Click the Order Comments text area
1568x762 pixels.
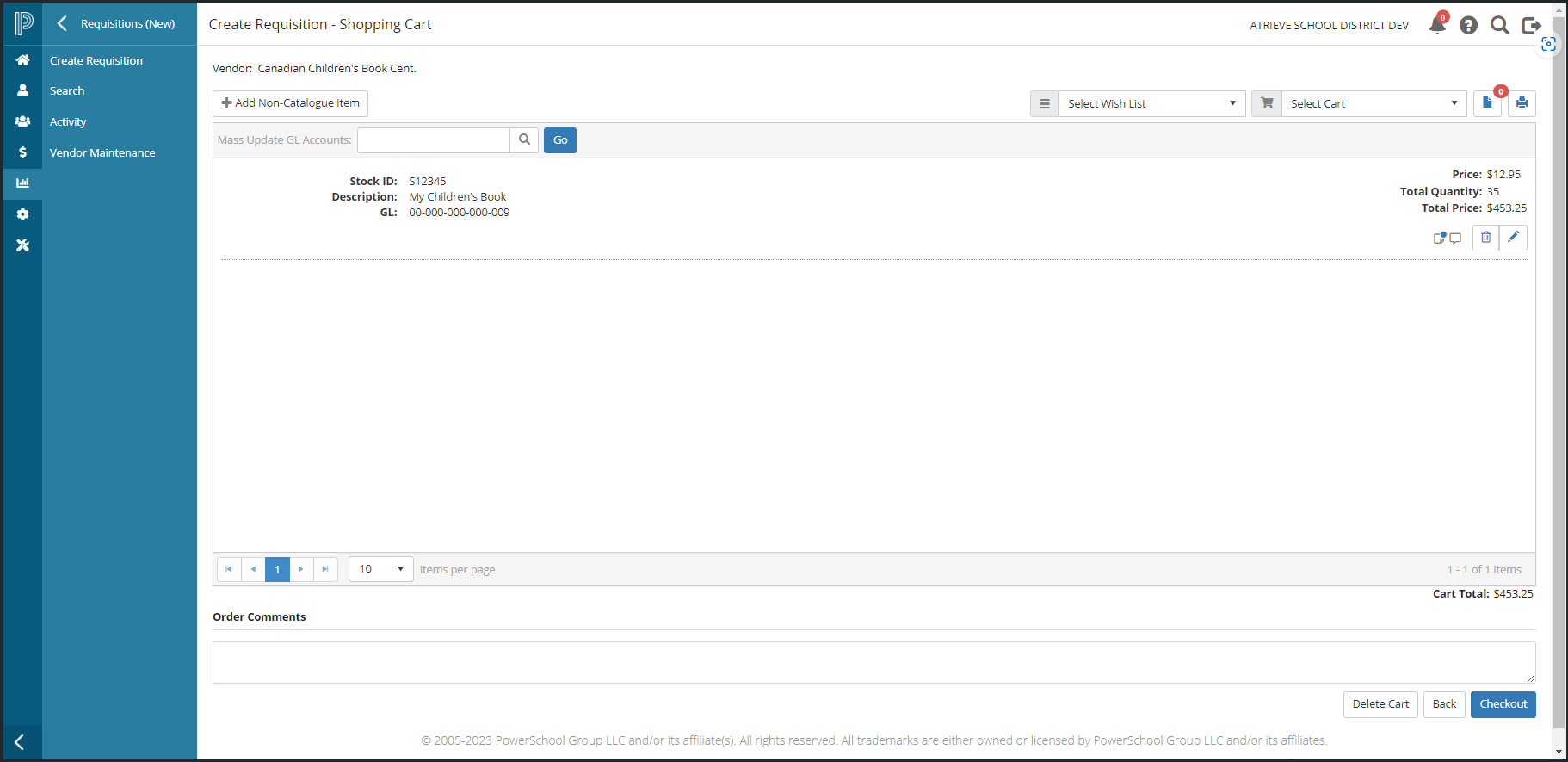(x=873, y=662)
